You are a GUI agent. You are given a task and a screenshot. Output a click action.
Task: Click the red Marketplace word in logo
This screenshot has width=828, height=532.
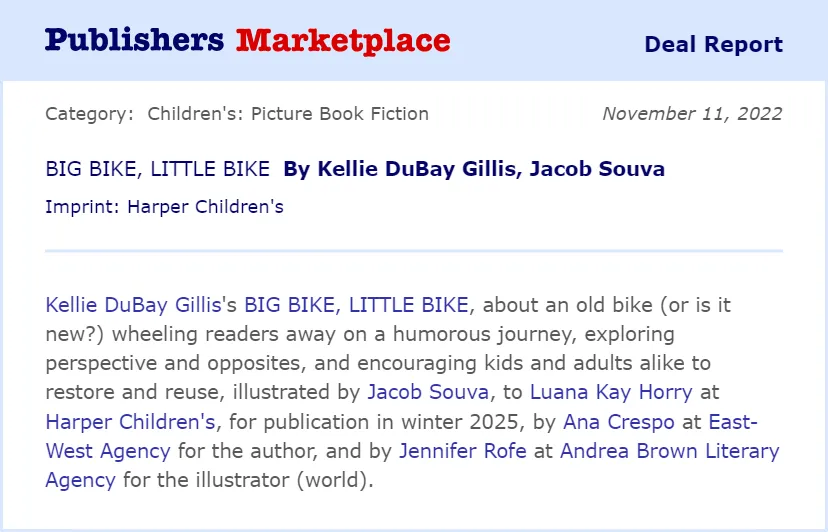343,41
